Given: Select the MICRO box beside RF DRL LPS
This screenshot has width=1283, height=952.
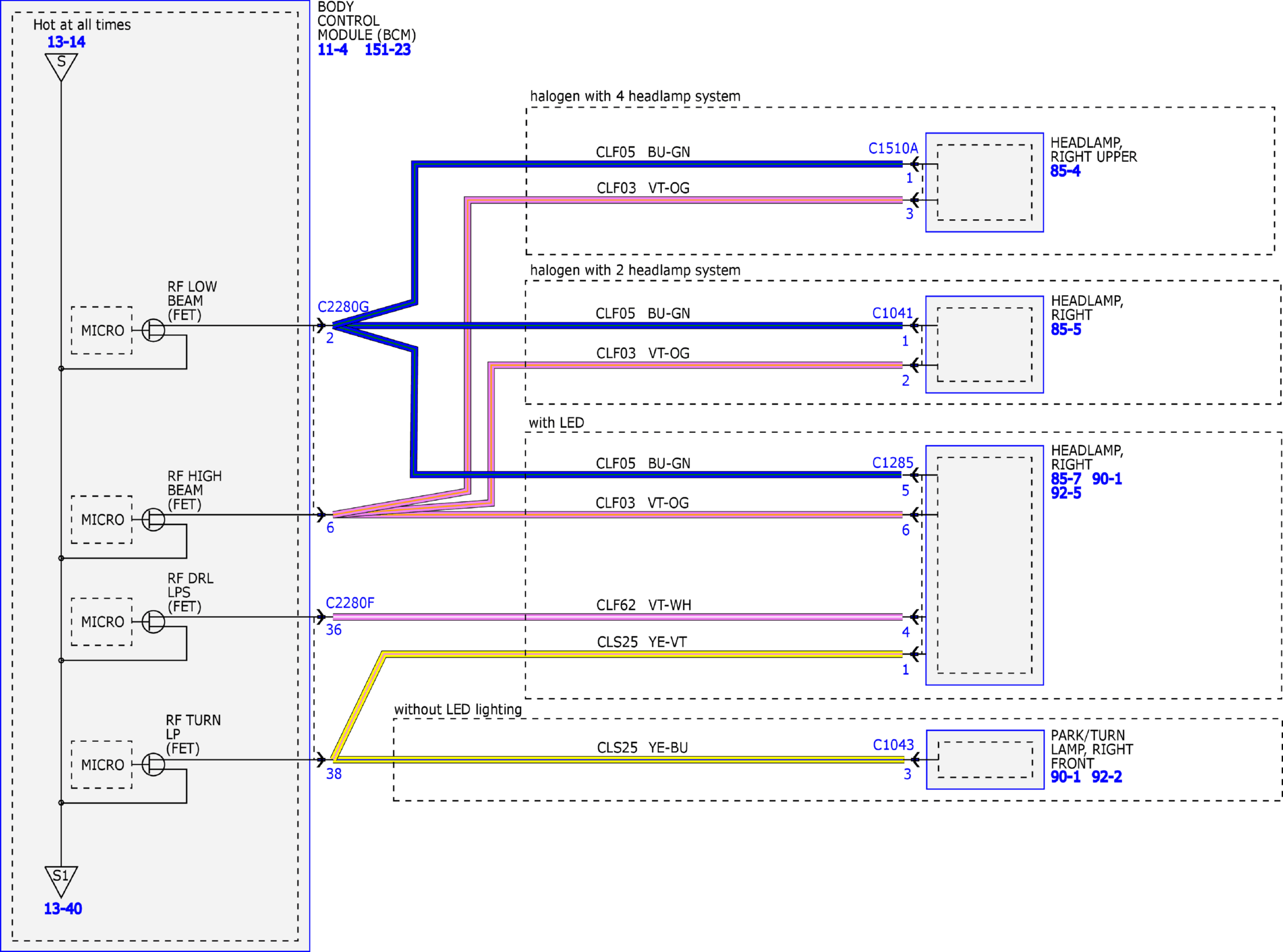Looking at the screenshot, I should pos(102,621).
